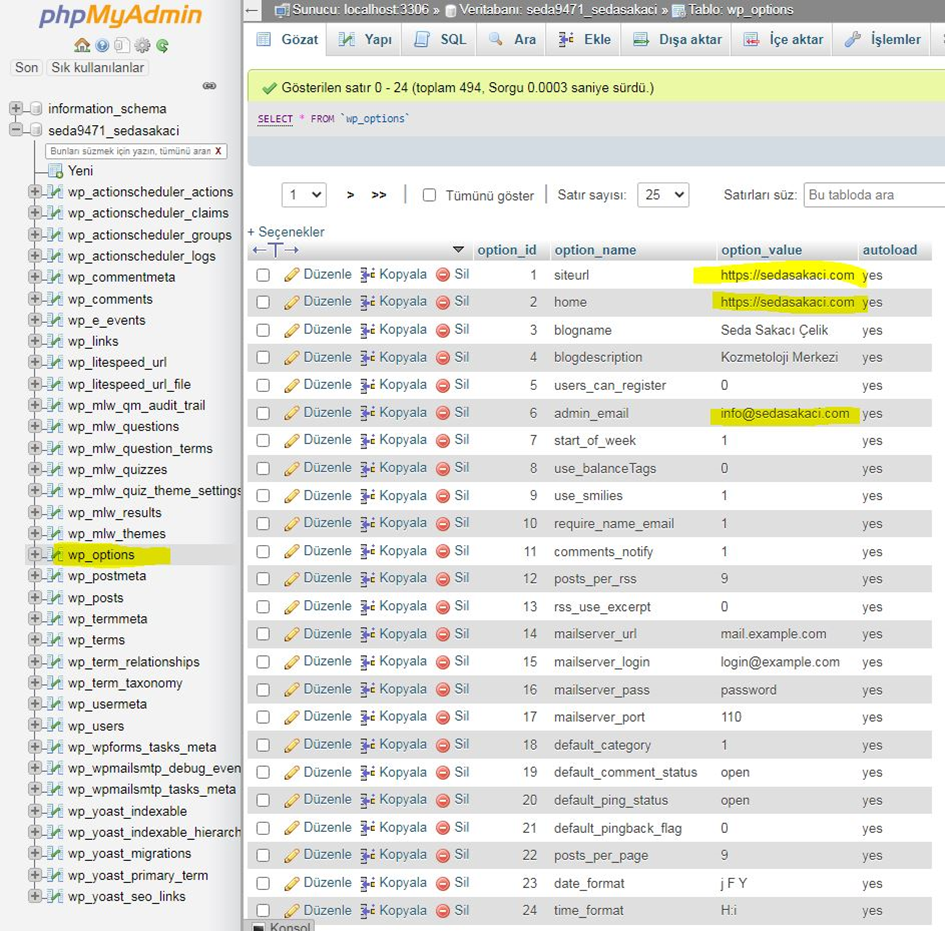Click copy icon in home row

(368, 302)
